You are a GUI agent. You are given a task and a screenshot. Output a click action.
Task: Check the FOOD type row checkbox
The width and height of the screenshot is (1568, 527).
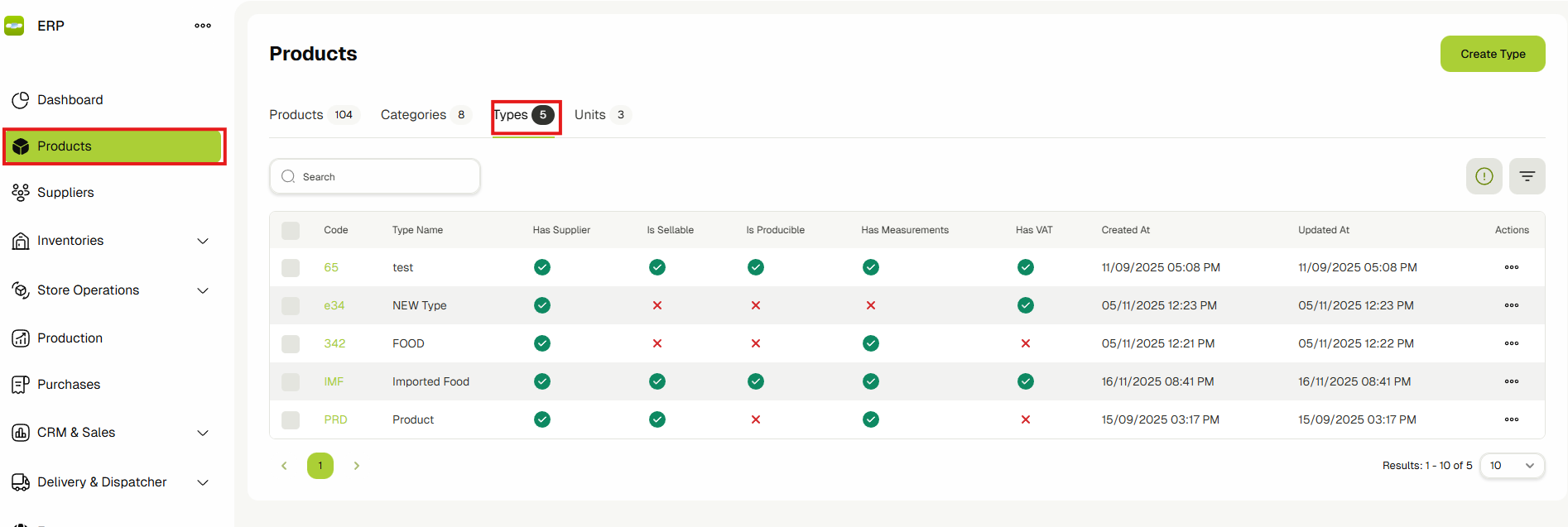291,343
